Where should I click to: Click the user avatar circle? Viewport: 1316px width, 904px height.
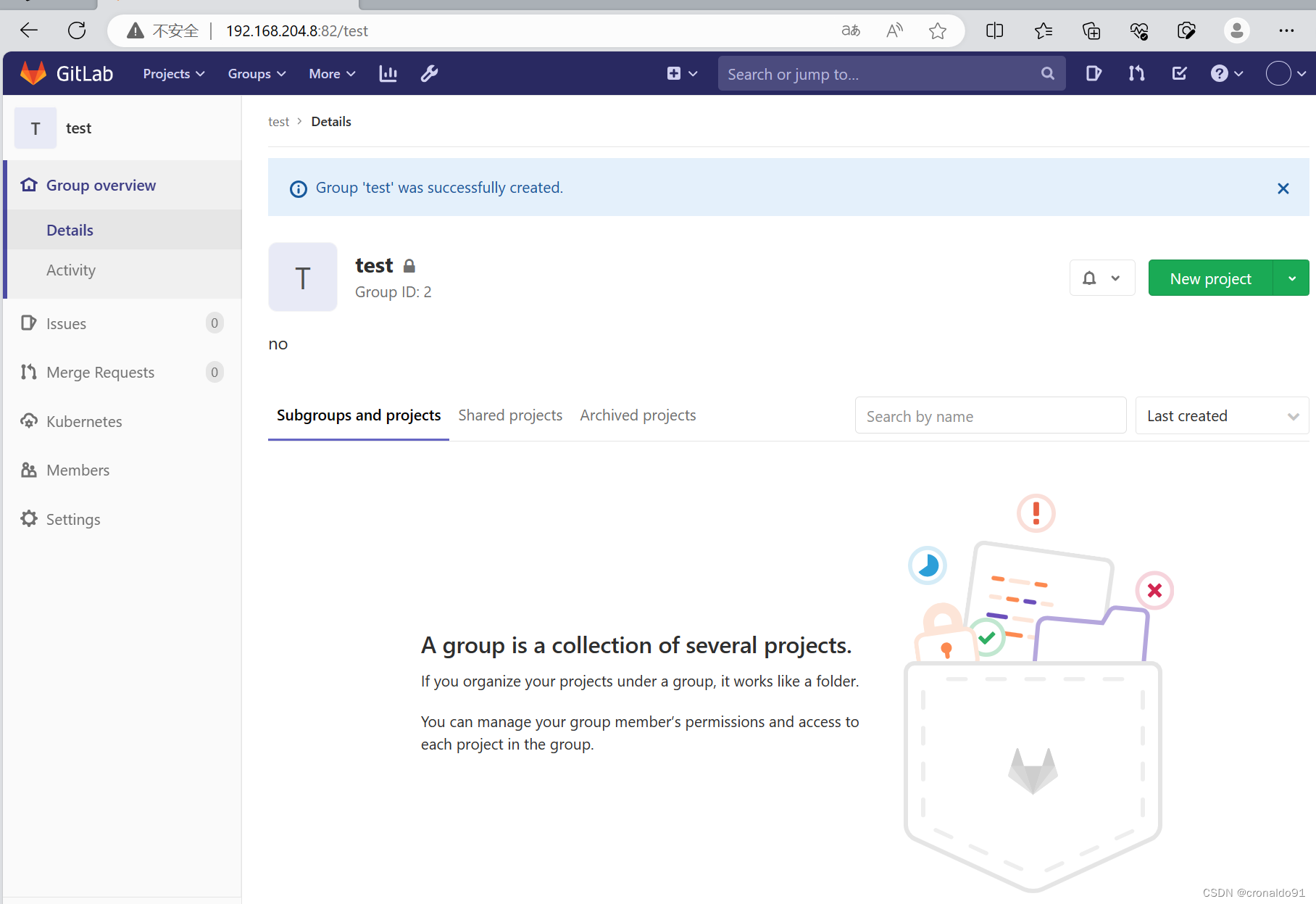tap(1278, 73)
